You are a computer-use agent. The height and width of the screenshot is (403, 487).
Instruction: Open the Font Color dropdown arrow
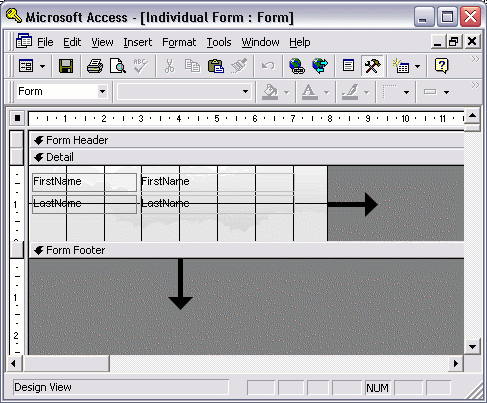tap(327, 92)
